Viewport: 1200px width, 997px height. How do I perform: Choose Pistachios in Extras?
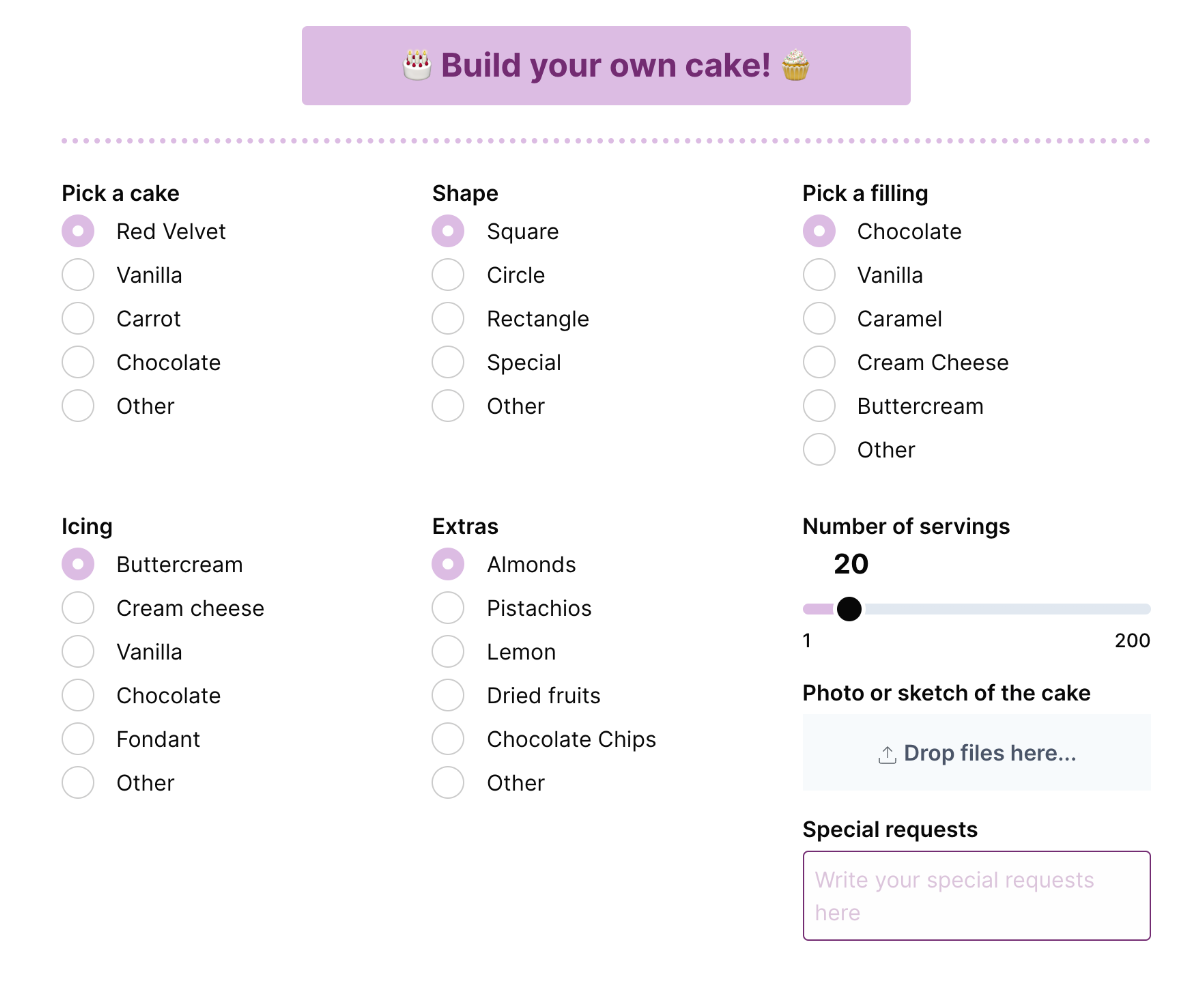click(x=448, y=608)
